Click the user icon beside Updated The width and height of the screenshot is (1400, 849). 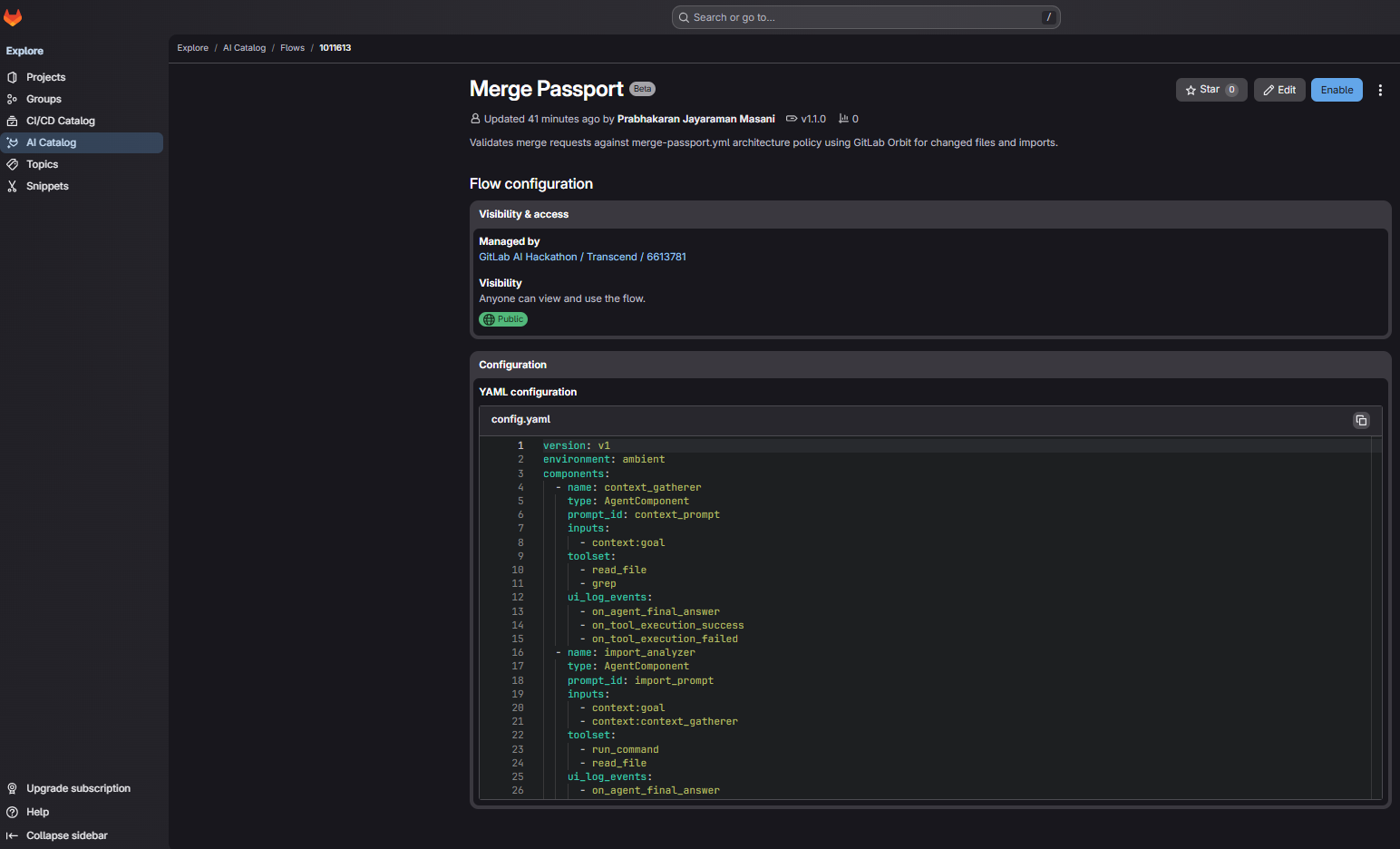(475, 119)
